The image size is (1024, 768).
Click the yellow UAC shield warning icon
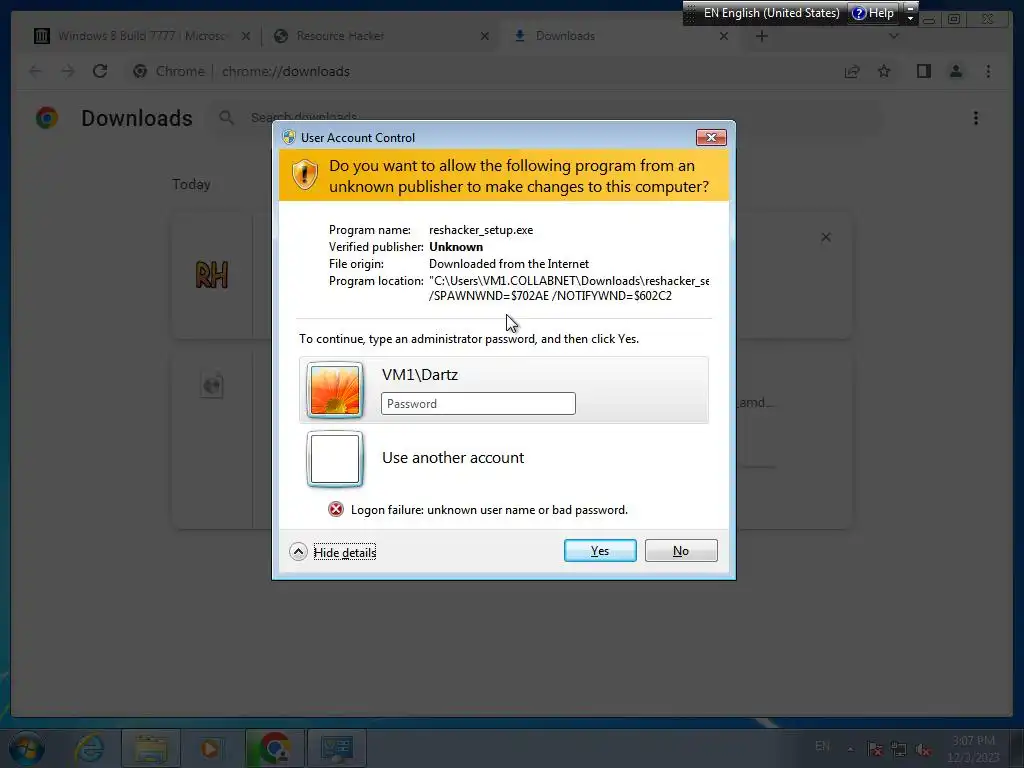point(304,175)
